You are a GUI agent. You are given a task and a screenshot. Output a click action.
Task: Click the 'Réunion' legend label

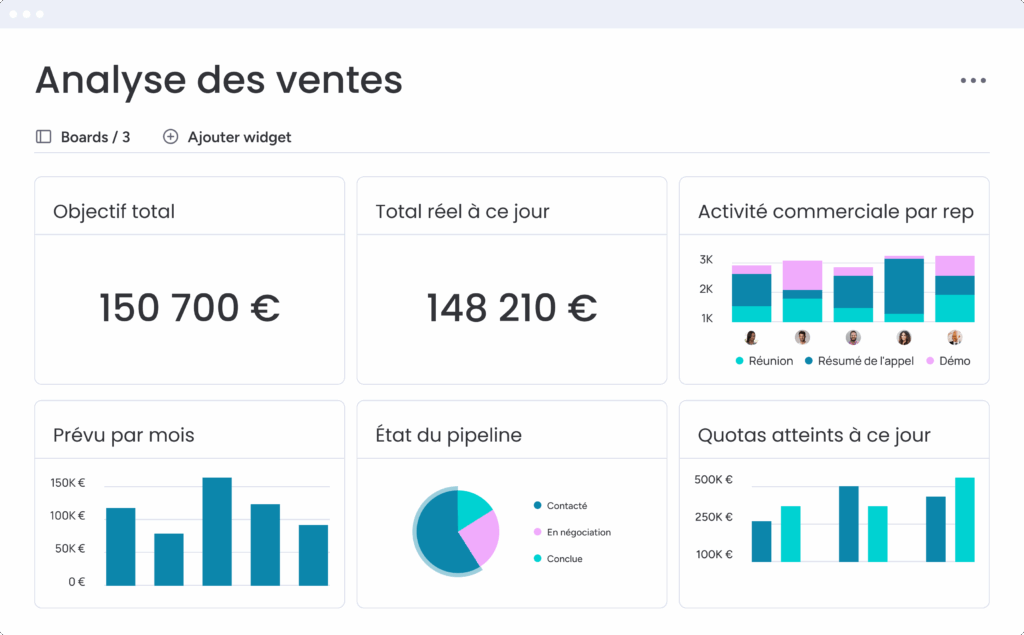tap(771, 361)
